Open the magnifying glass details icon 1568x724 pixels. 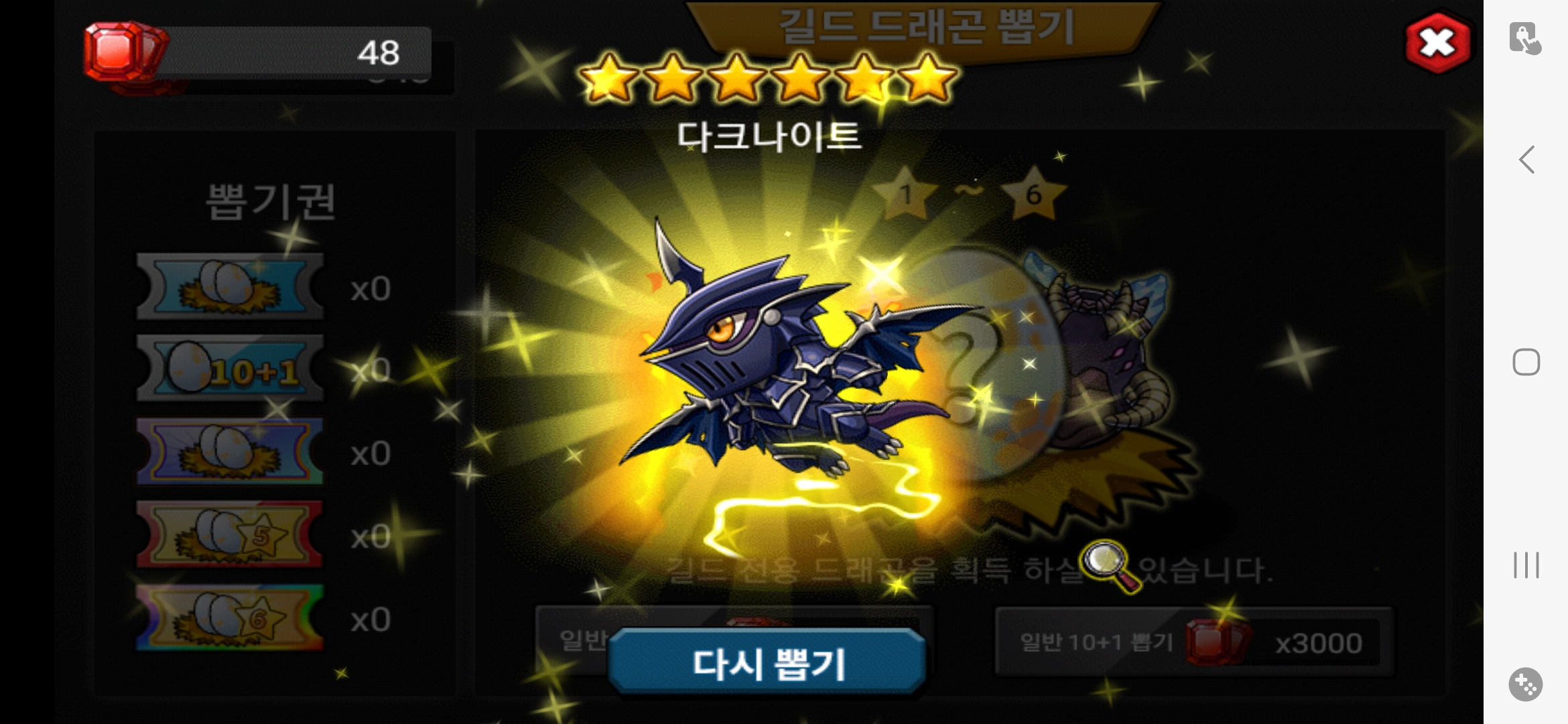point(1110,566)
